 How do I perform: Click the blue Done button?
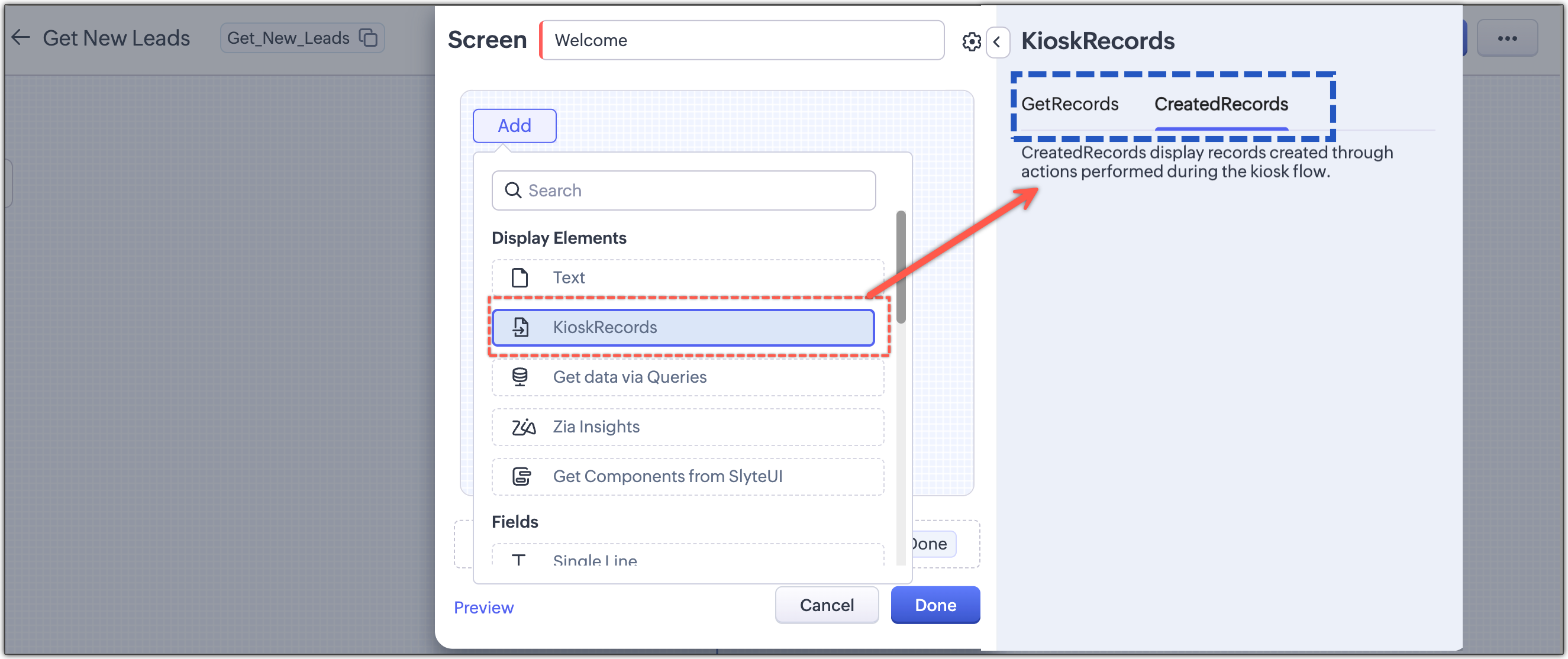click(935, 605)
